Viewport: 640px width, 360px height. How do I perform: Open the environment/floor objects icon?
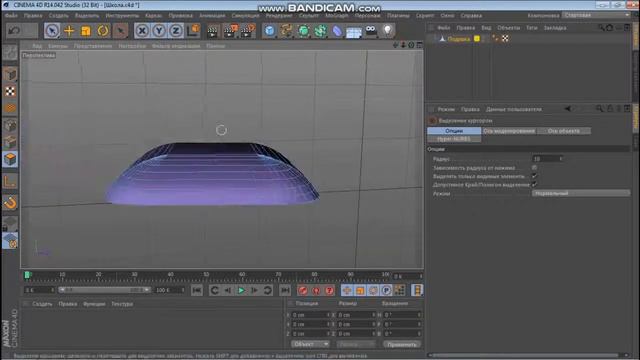(x=354, y=32)
